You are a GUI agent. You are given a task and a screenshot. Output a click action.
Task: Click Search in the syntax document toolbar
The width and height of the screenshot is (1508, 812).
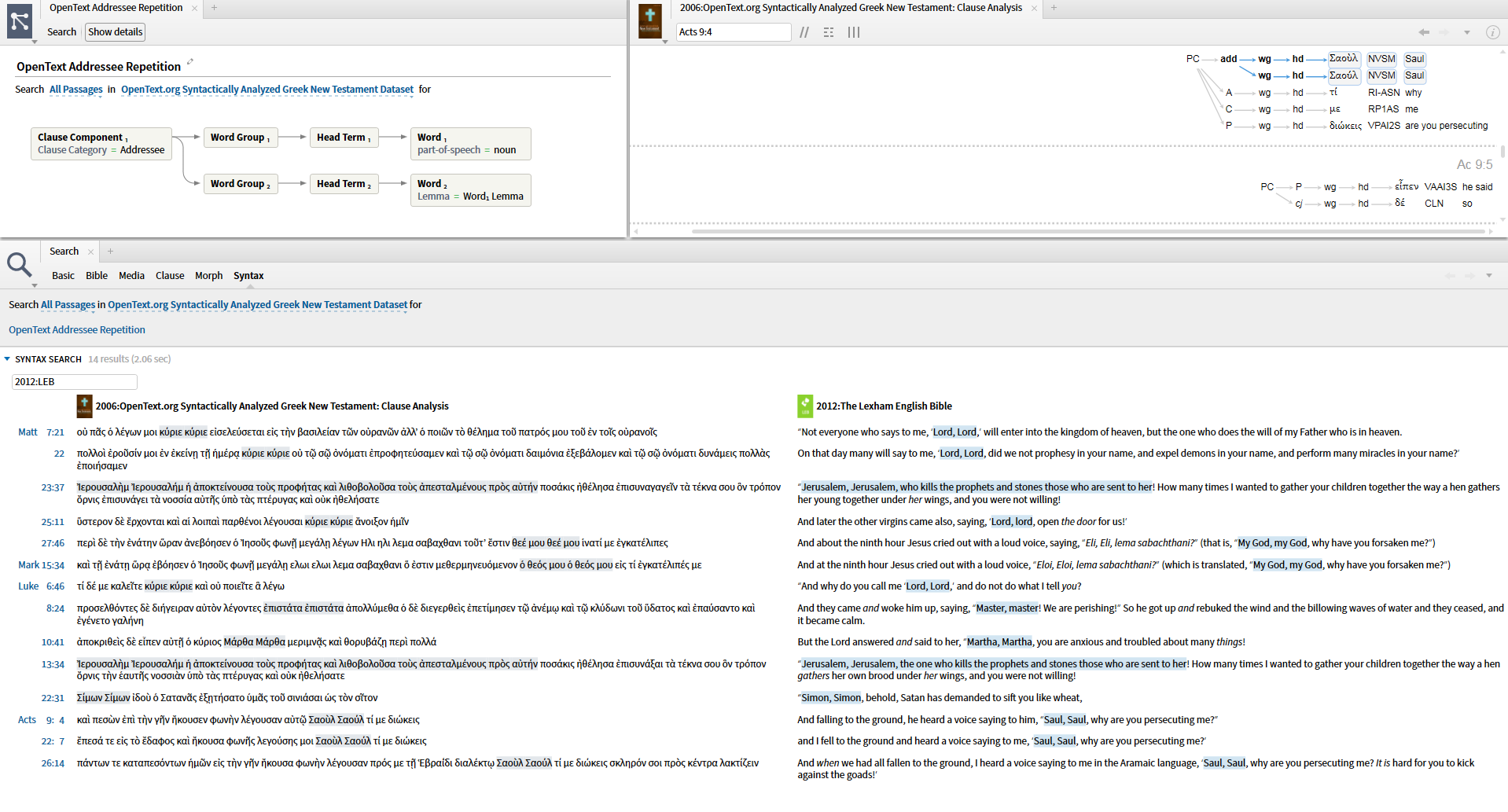point(61,32)
